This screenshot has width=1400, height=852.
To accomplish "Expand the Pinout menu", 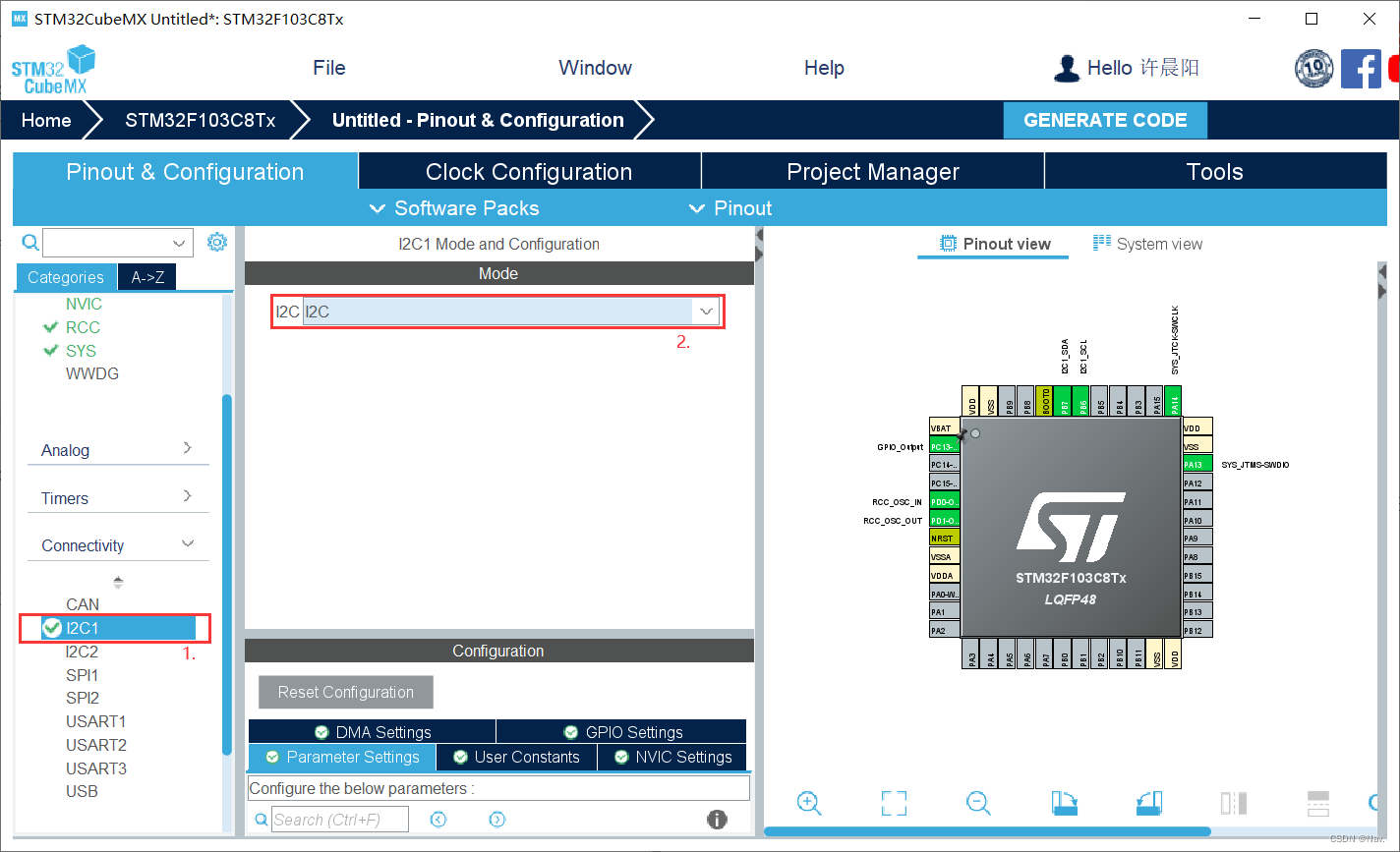I will pos(730,208).
